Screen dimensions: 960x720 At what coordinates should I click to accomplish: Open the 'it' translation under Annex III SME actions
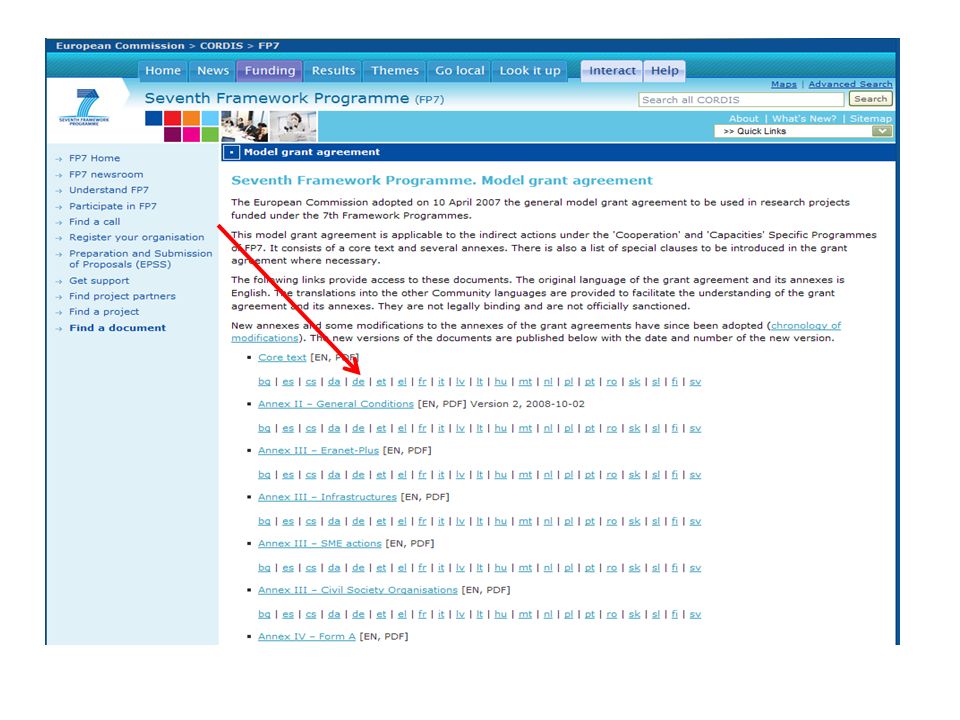coord(441,568)
